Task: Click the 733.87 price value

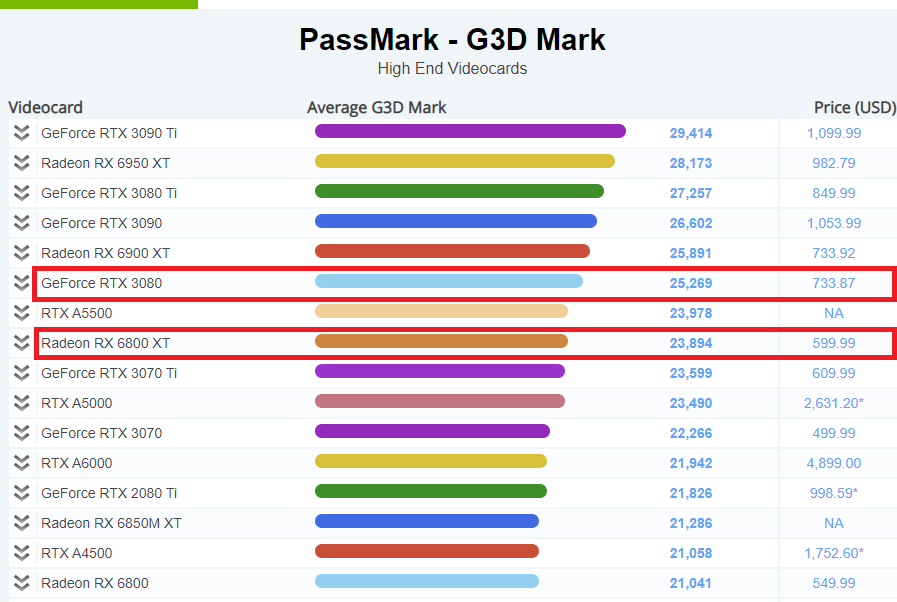Action: [834, 283]
